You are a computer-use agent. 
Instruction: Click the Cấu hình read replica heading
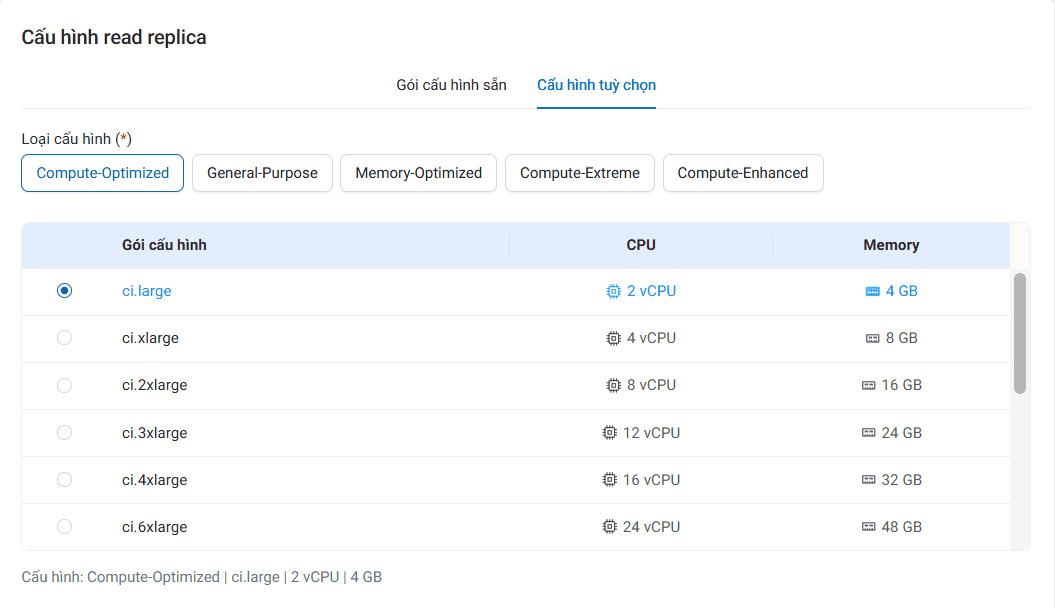114,38
